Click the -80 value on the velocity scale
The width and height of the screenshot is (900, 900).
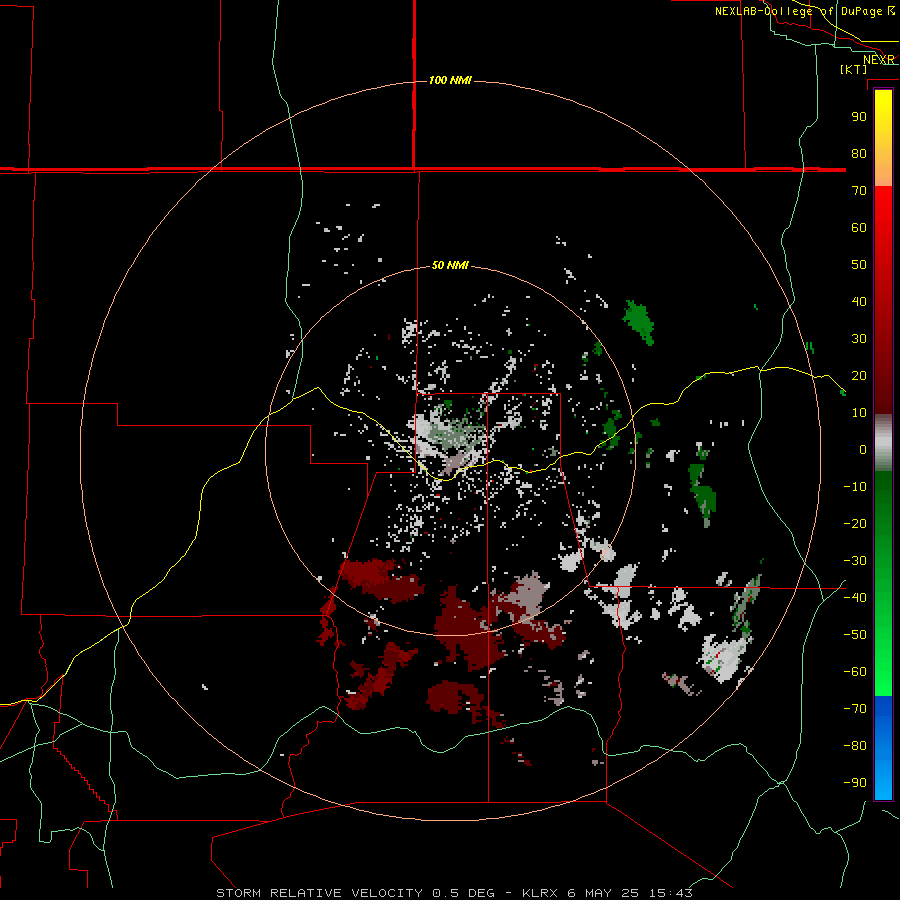pos(855,746)
